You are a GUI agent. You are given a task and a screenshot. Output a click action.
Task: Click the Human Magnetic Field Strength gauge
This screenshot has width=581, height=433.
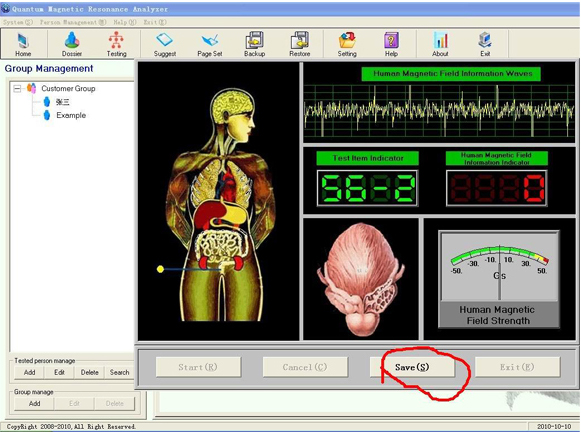coord(499,279)
